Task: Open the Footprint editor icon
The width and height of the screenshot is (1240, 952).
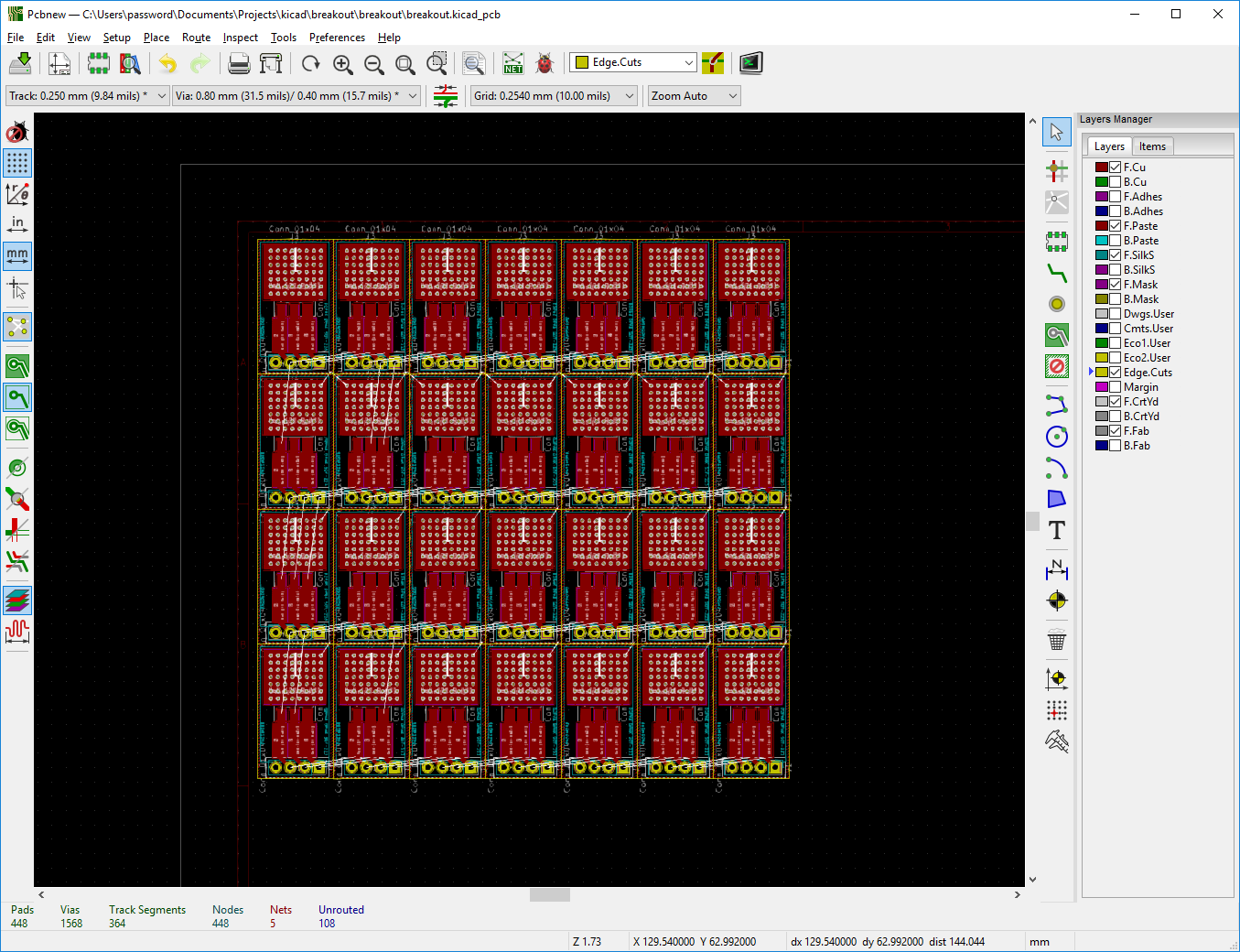Action: click(98, 63)
